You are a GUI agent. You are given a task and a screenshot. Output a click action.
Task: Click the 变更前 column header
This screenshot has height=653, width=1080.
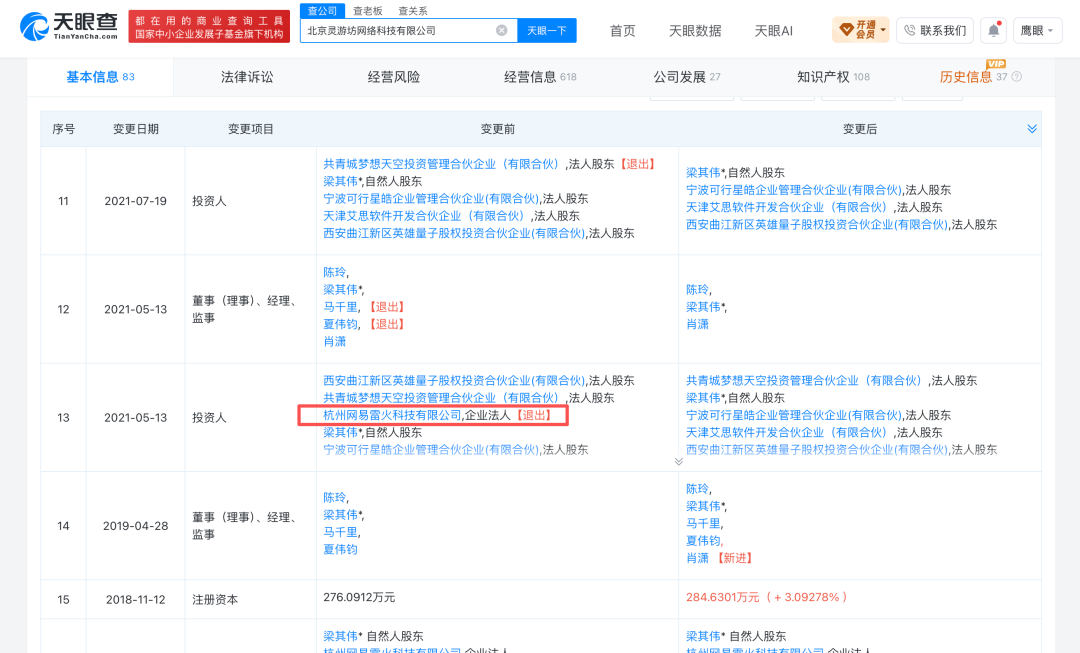click(497, 129)
